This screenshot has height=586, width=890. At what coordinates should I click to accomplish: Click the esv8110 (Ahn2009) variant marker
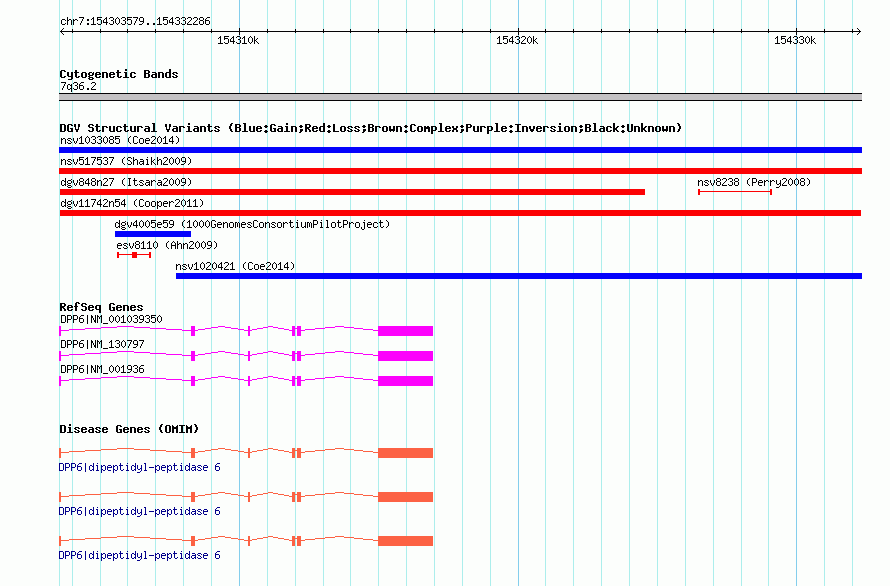point(134,255)
